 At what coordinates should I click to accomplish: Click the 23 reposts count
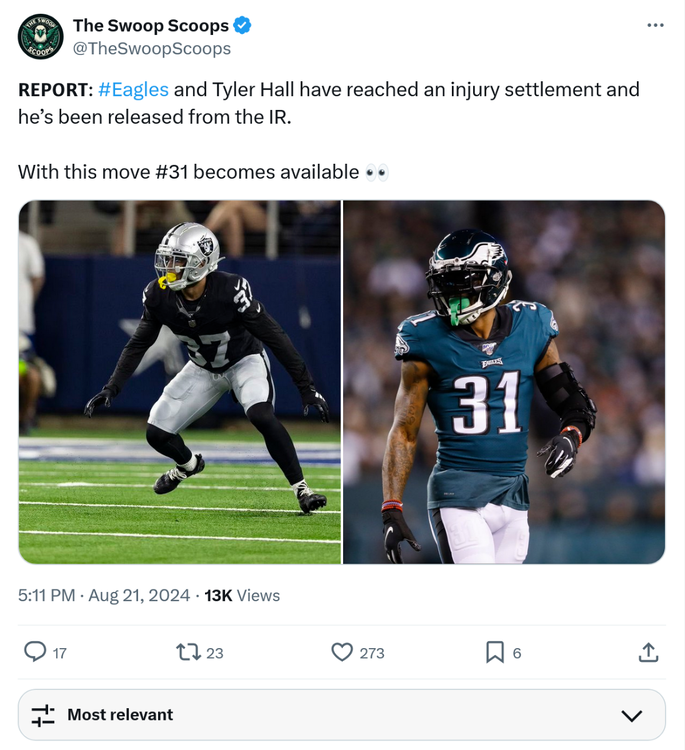pyautogui.click(x=215, y=653)
